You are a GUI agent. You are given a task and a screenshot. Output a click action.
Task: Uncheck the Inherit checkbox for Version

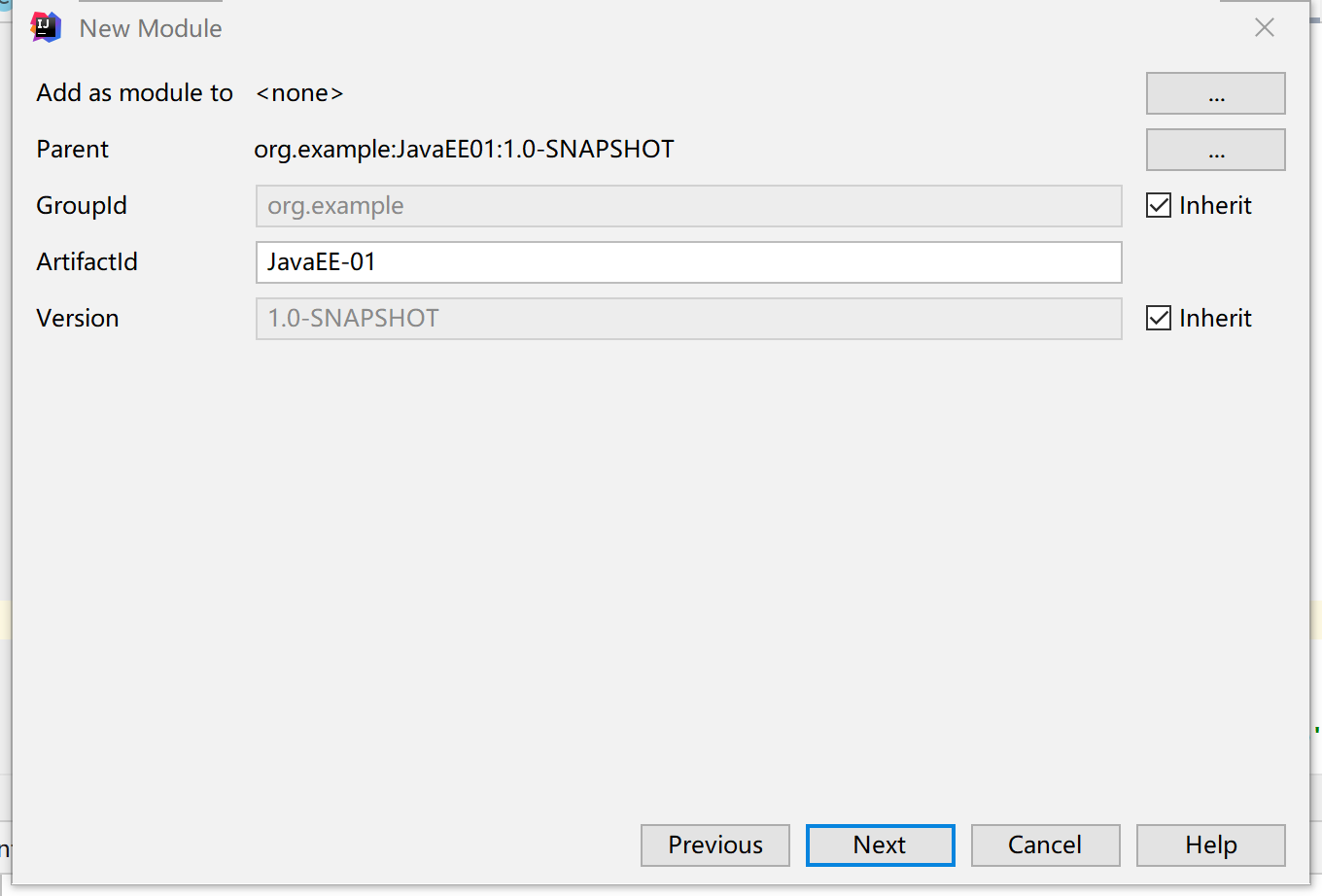[x=1159, y=318]
